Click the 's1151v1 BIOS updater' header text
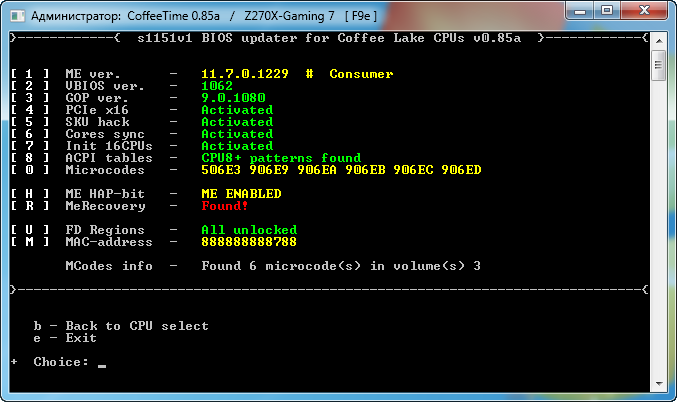 click(x=217, y=38)
